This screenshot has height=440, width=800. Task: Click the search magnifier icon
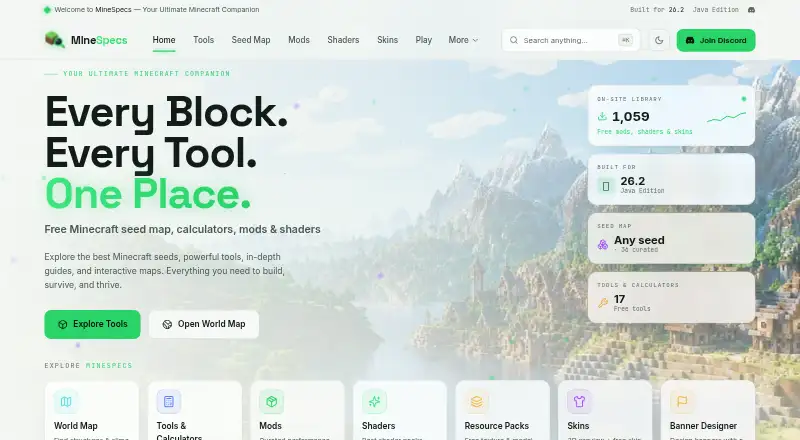[x=514, y=40]
